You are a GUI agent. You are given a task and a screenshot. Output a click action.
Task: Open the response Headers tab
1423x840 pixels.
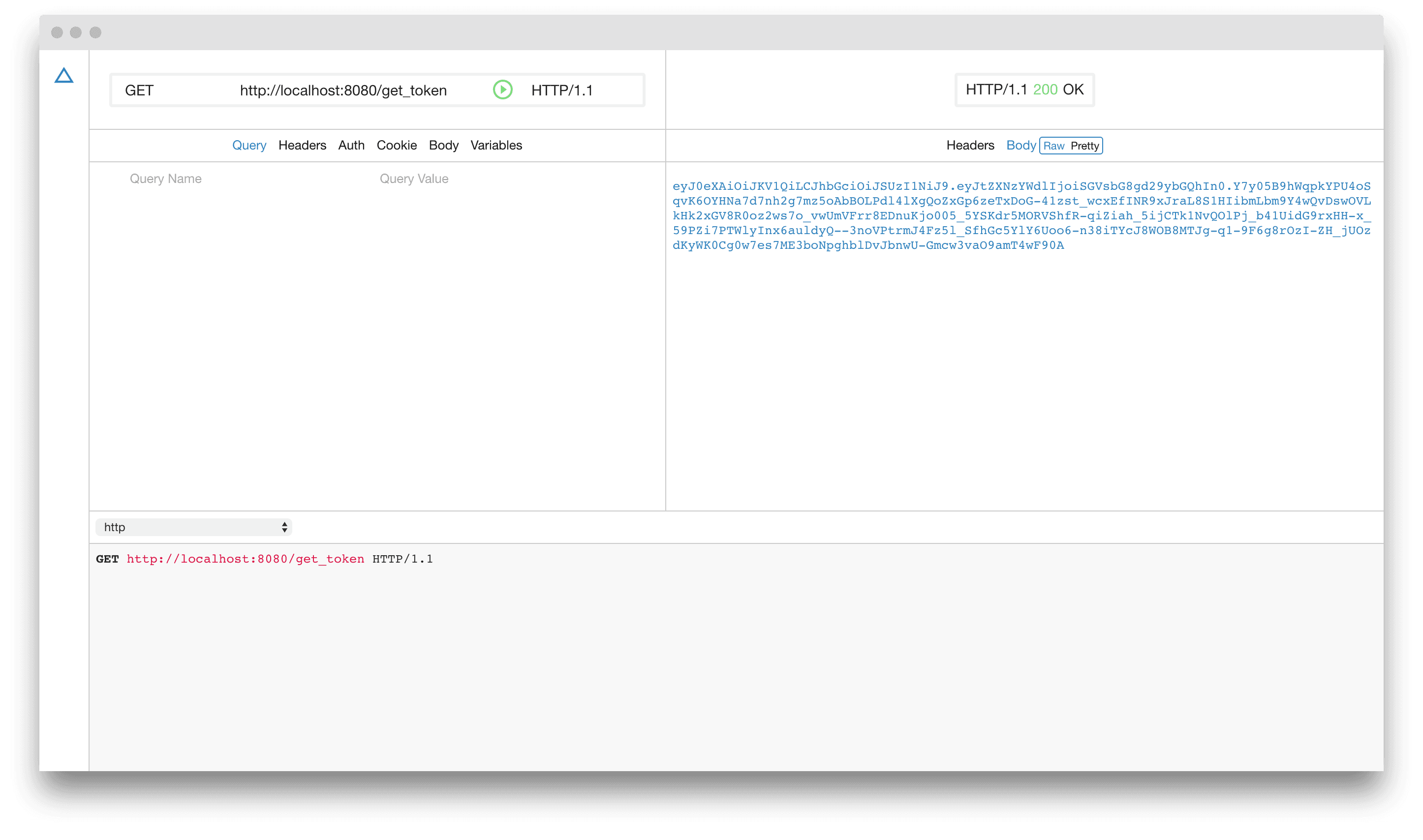(970, 146)
